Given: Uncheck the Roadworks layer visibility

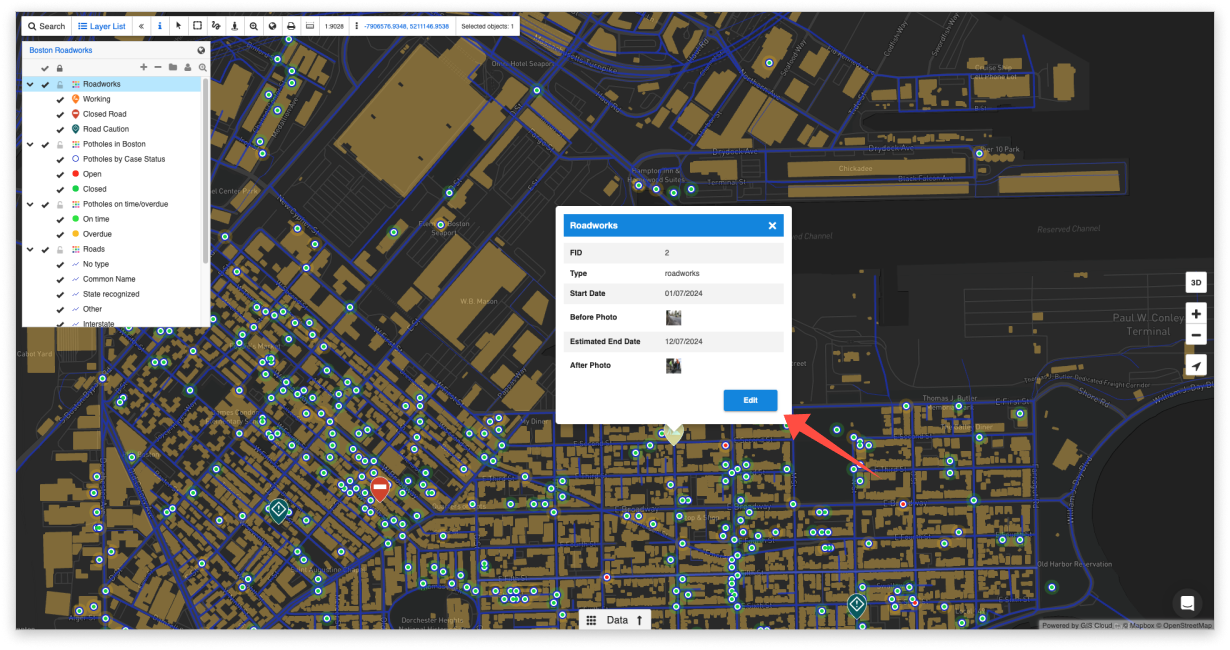Looking at the screenshot, I should pyautogui.click(x=45, y=84).
